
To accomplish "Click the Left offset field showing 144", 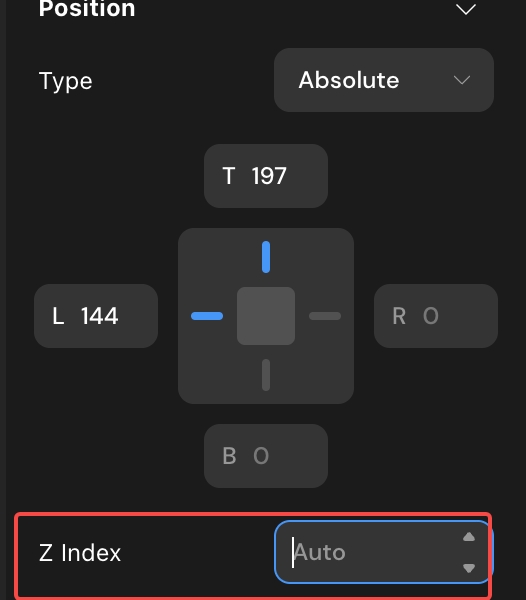I will click(96, 316).
